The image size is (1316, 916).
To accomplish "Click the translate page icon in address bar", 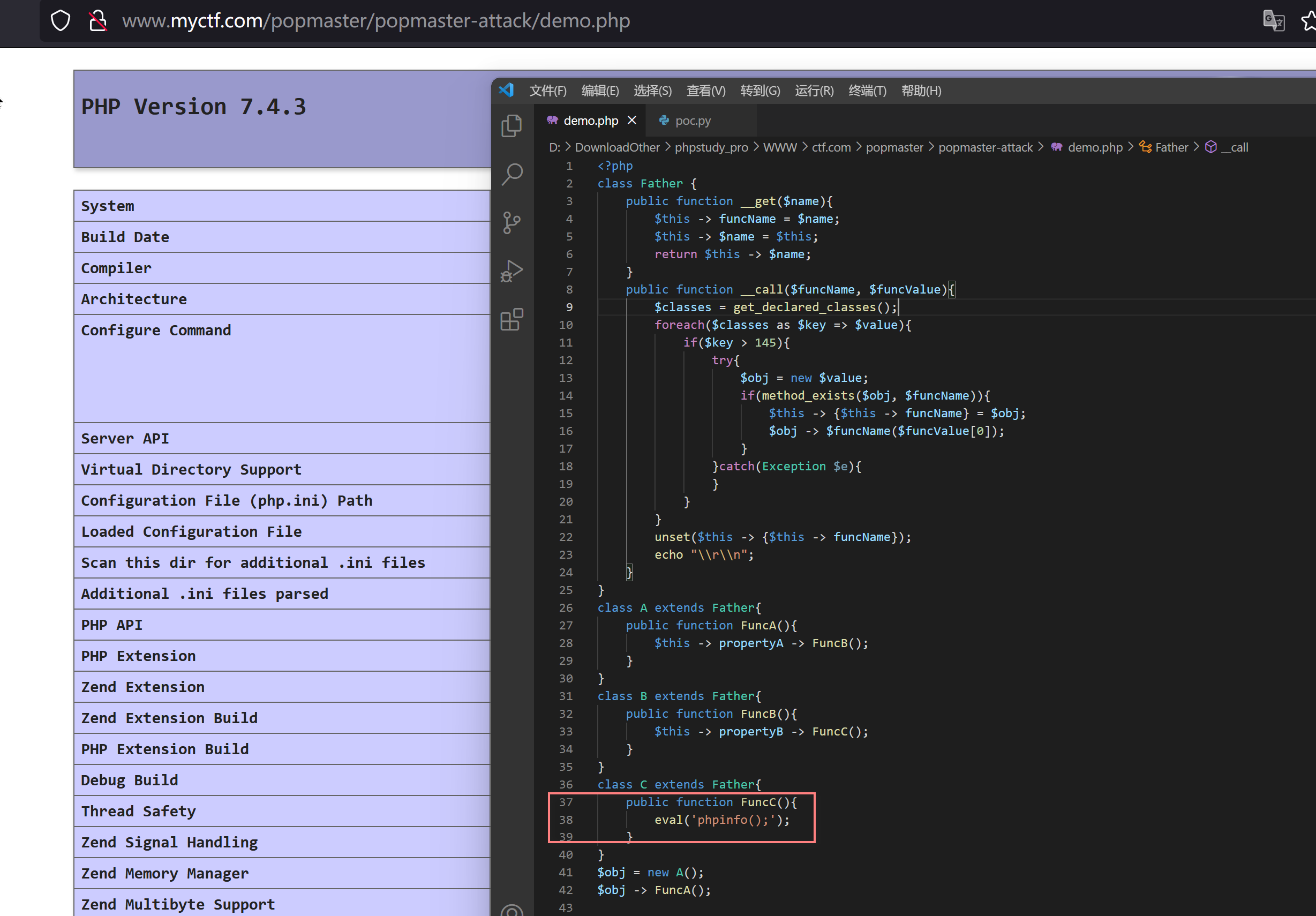I will coord(1274,21).
